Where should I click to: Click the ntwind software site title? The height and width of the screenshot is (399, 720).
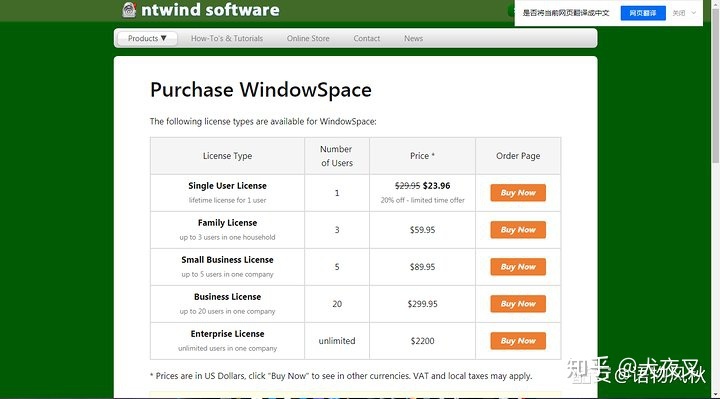click(x=210, y=10)
